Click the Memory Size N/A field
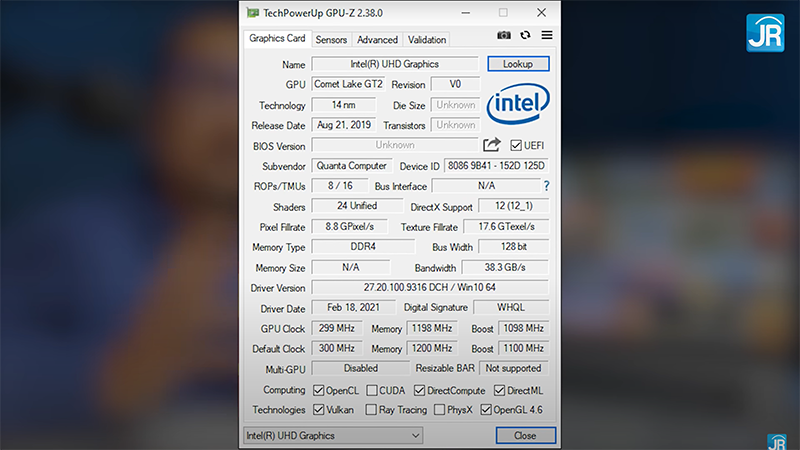 click(x=351, y=267)
